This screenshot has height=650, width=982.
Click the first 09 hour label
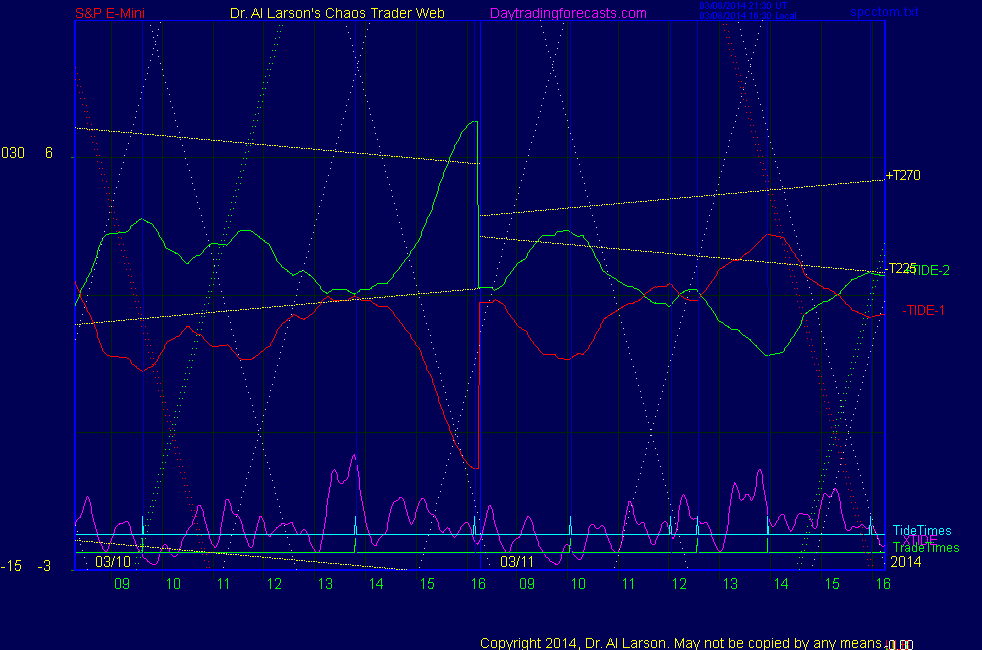(122, 583)
